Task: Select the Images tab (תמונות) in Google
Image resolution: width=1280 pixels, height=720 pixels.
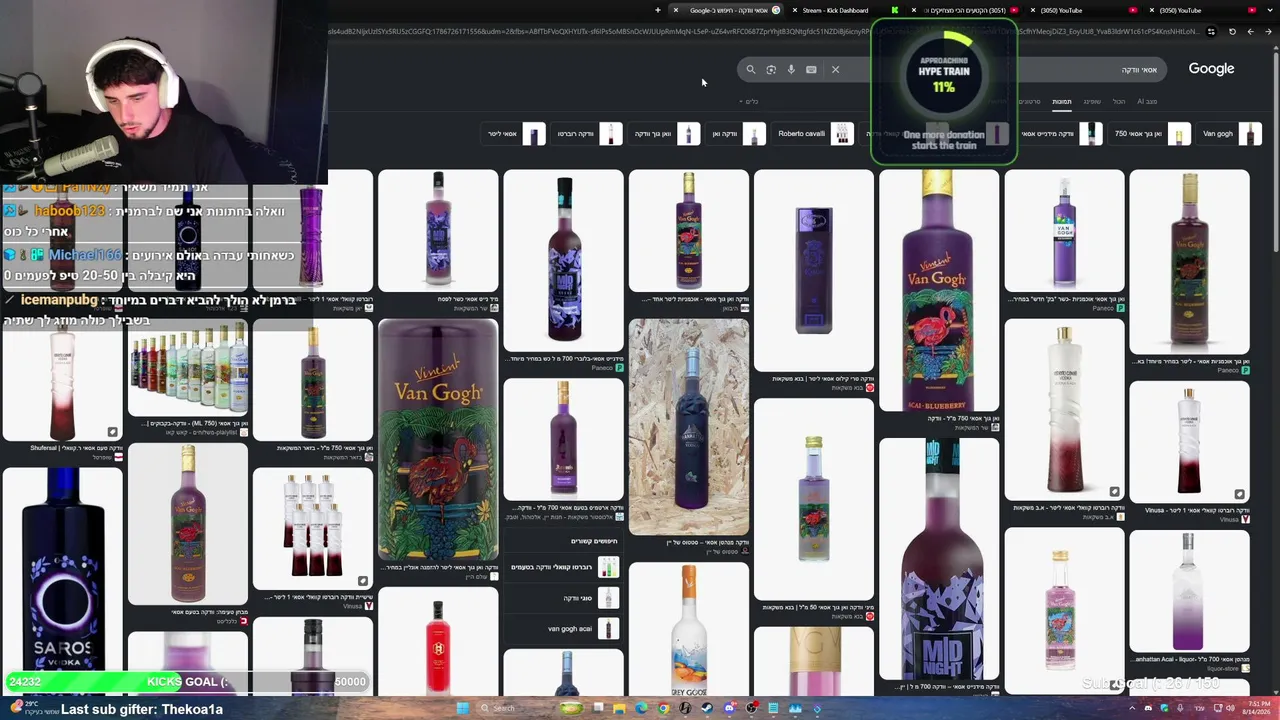Action: point(1062,101)
